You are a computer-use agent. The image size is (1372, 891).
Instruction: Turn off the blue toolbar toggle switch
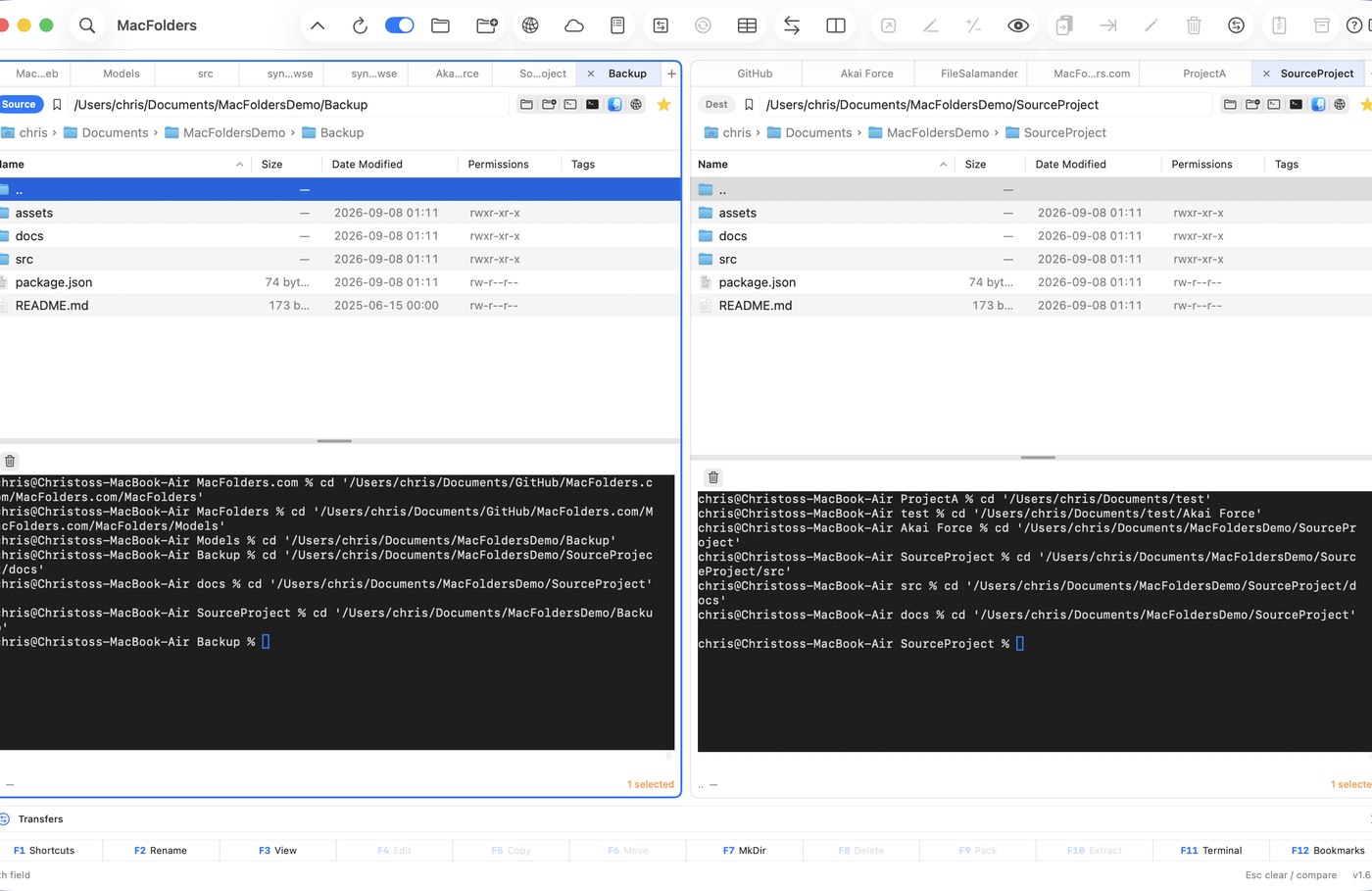pos(400,25)
